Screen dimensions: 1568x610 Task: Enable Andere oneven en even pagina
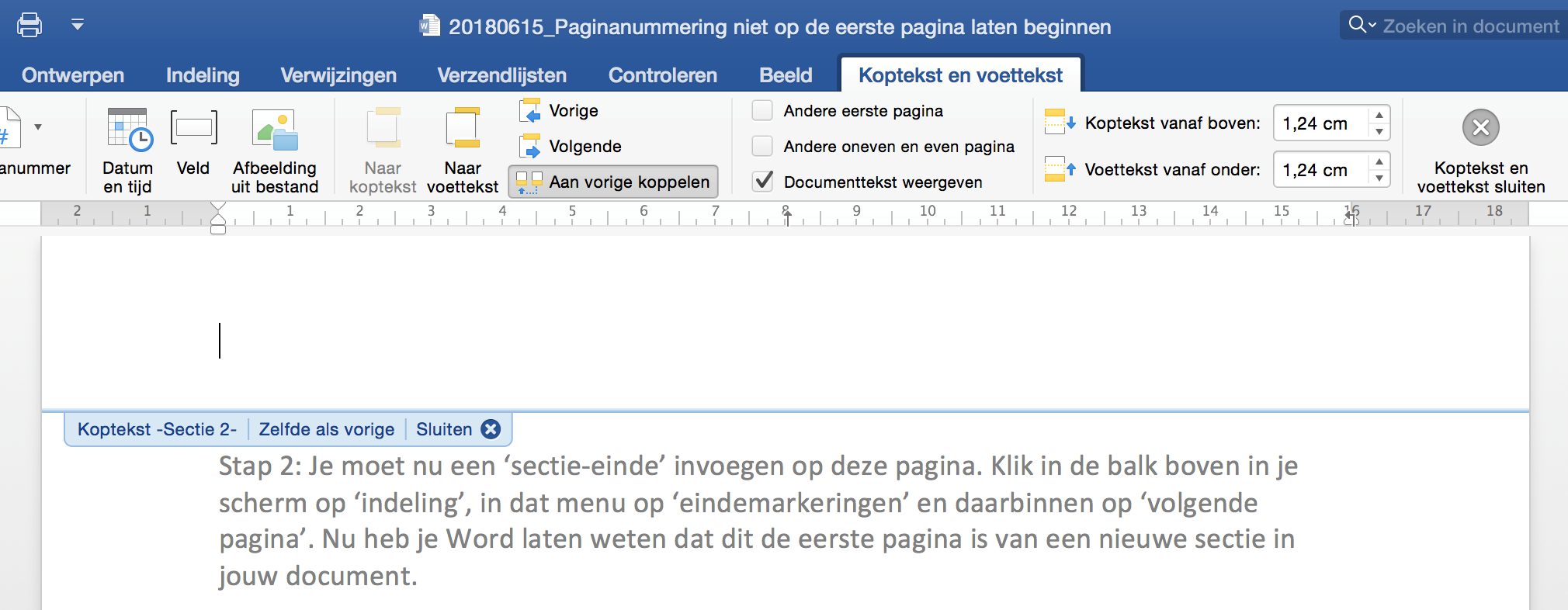pos(763,147)
